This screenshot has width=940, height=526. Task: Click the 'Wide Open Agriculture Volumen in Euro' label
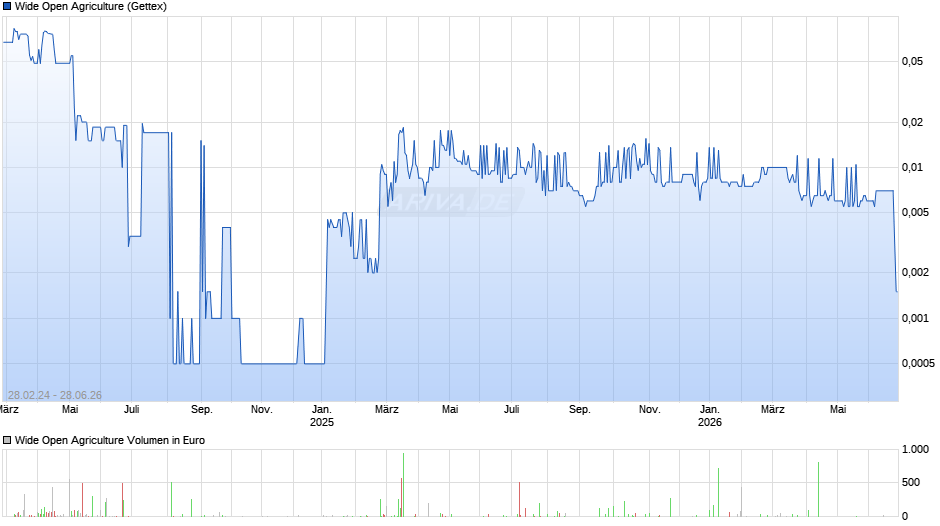click(x=110, y=440)
